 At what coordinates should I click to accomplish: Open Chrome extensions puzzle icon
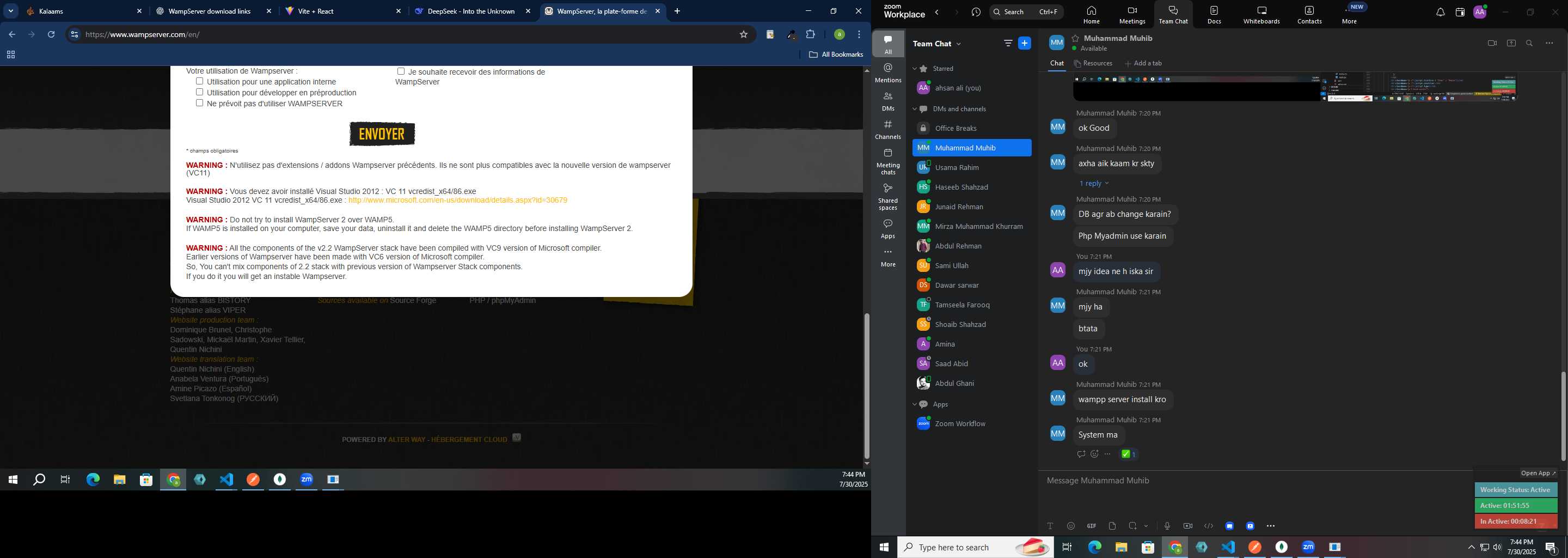pos(810,35)
